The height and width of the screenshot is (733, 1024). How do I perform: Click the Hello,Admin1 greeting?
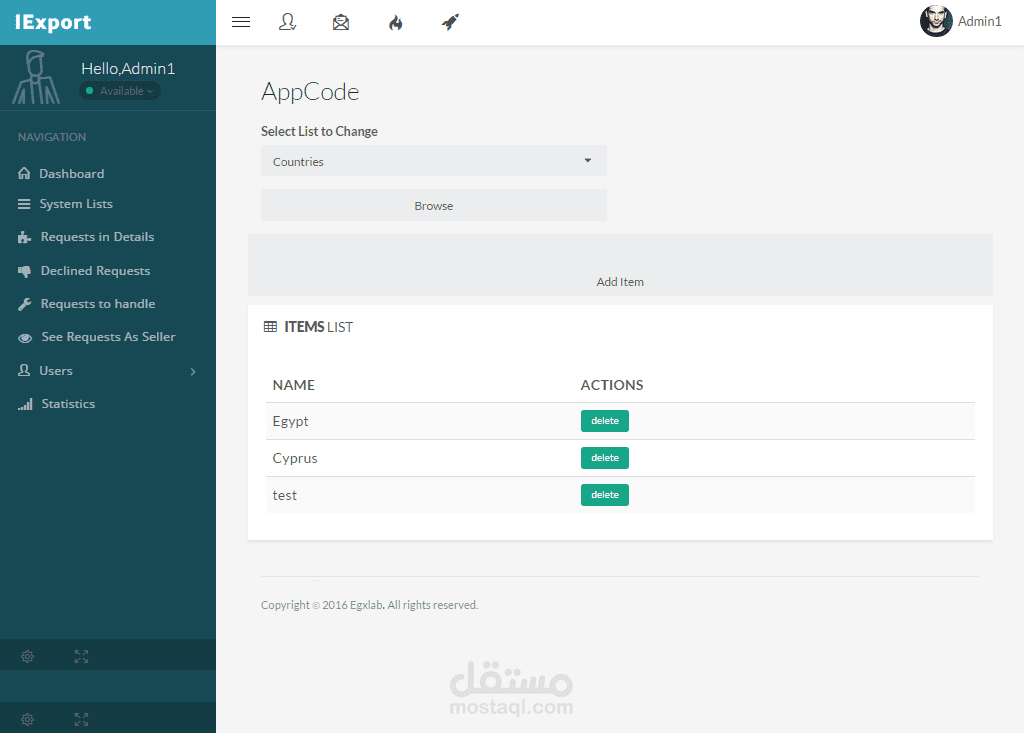click(x=128, y=69)
